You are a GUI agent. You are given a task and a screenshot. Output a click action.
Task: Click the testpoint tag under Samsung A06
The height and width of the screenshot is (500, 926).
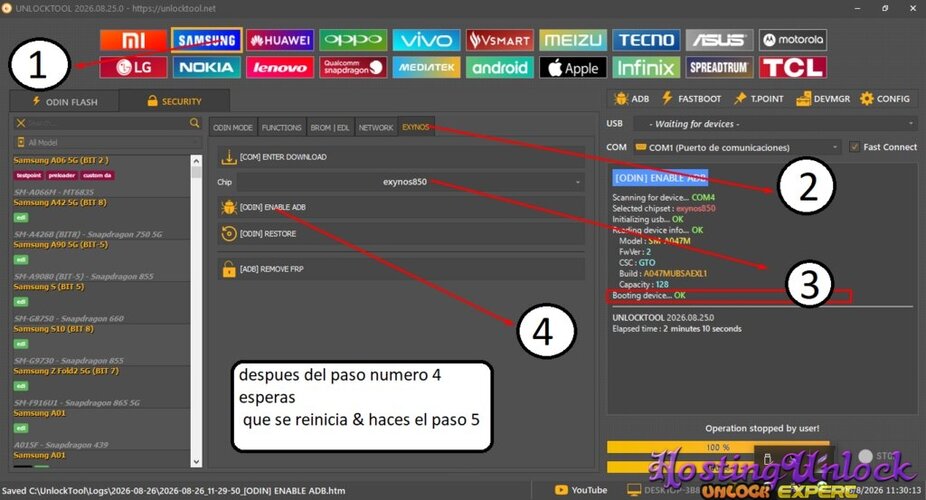coord(28,175)
